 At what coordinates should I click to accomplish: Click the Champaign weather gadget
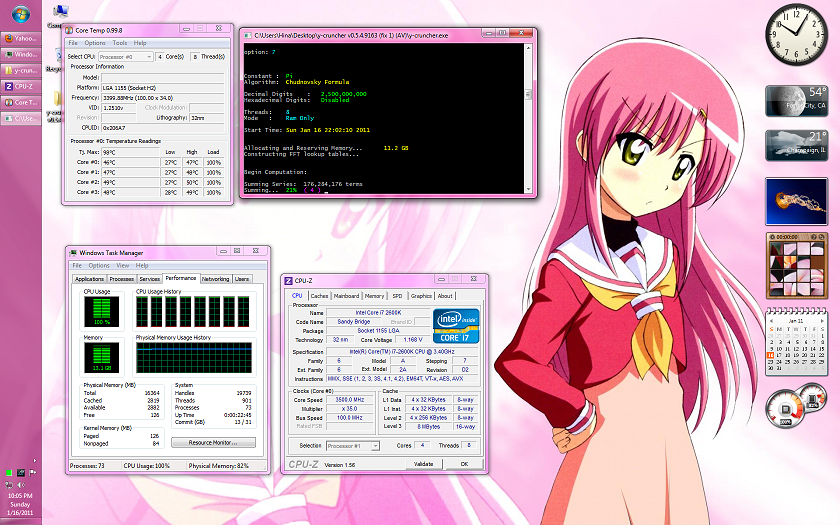(x=795, y=147)
